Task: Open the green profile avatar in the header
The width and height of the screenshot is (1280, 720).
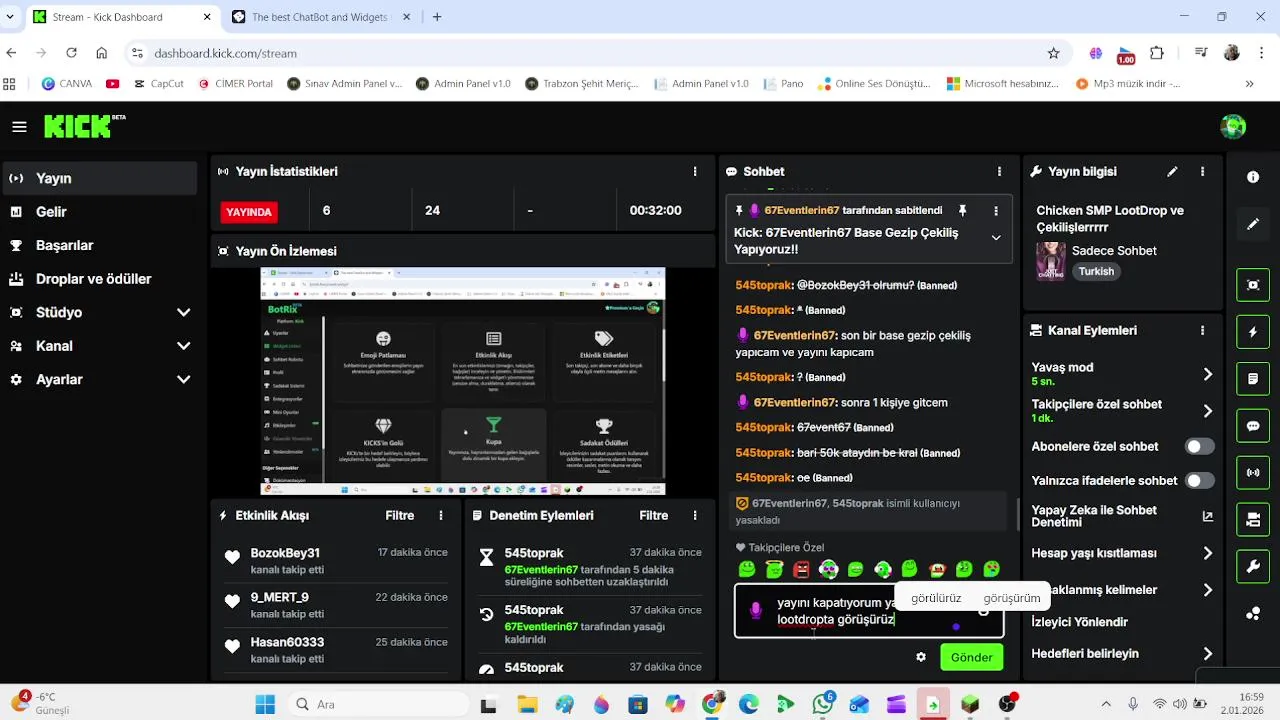Action: 1233,126
